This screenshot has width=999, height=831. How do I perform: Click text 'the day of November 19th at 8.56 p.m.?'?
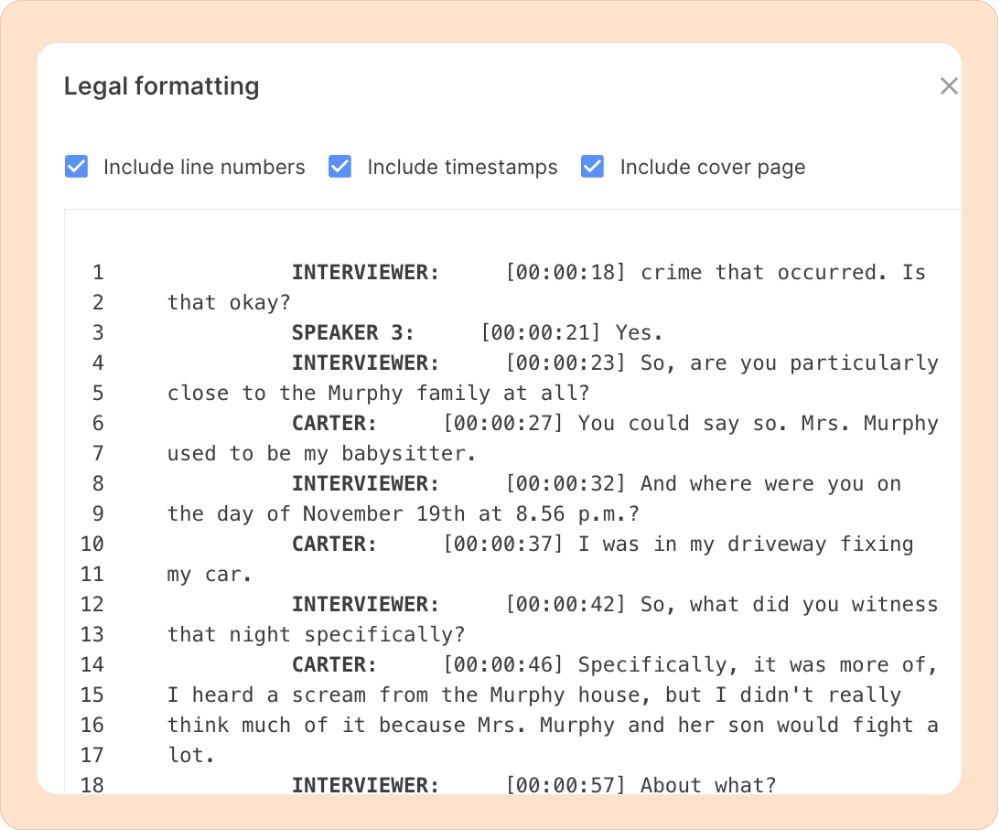[403, 514]
